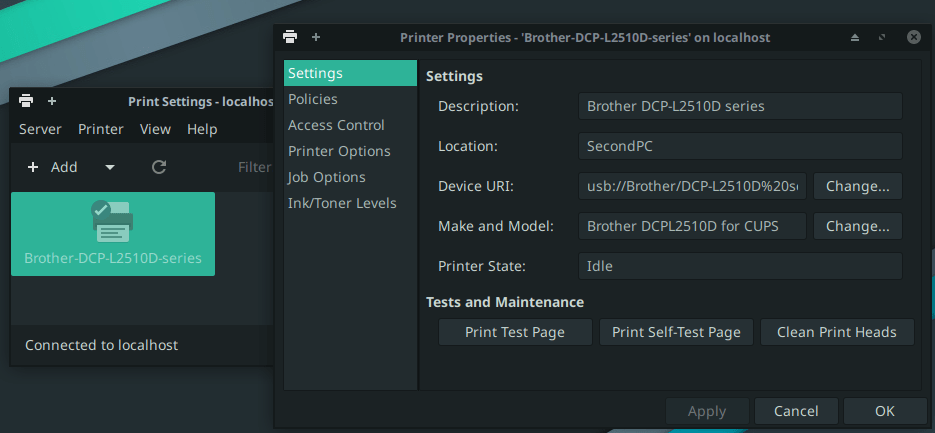This screenshot has height=433, width=935.
Task: Open the Printer Options section
Action: pyautogui.click(x=350, y=151)
